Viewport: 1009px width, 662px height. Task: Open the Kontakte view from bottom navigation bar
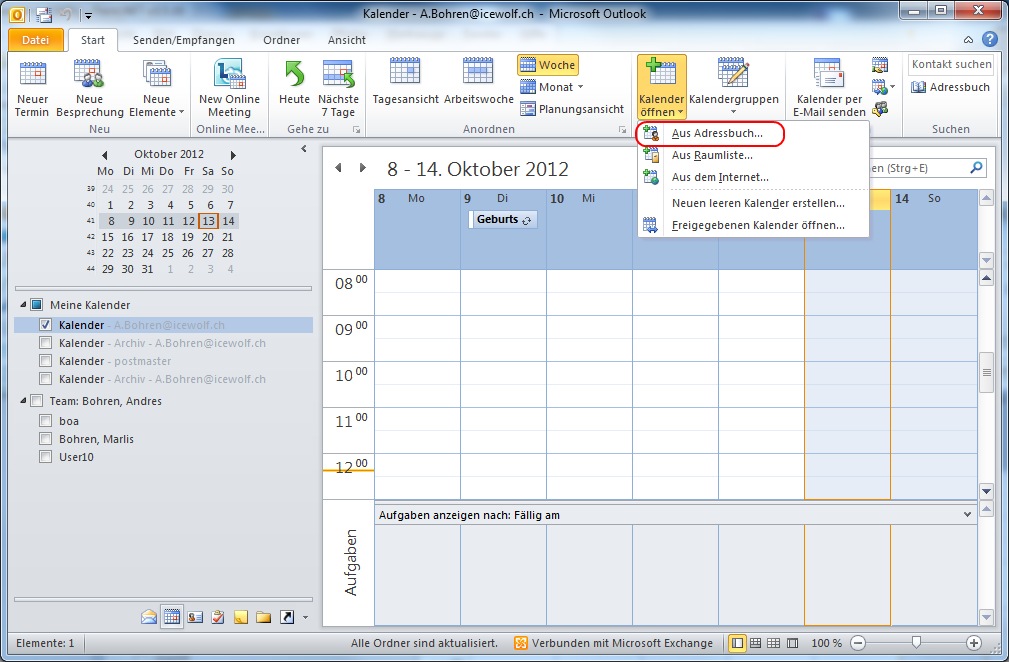pyautogui.click(x=195, y=617)
